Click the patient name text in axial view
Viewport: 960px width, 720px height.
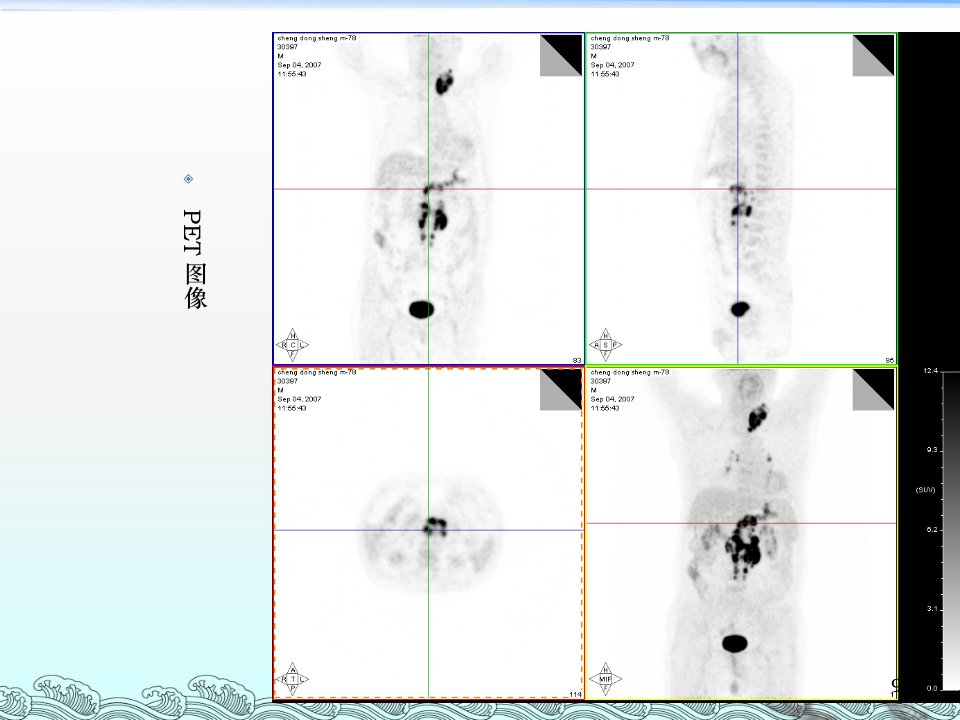(x=317, y=372)
